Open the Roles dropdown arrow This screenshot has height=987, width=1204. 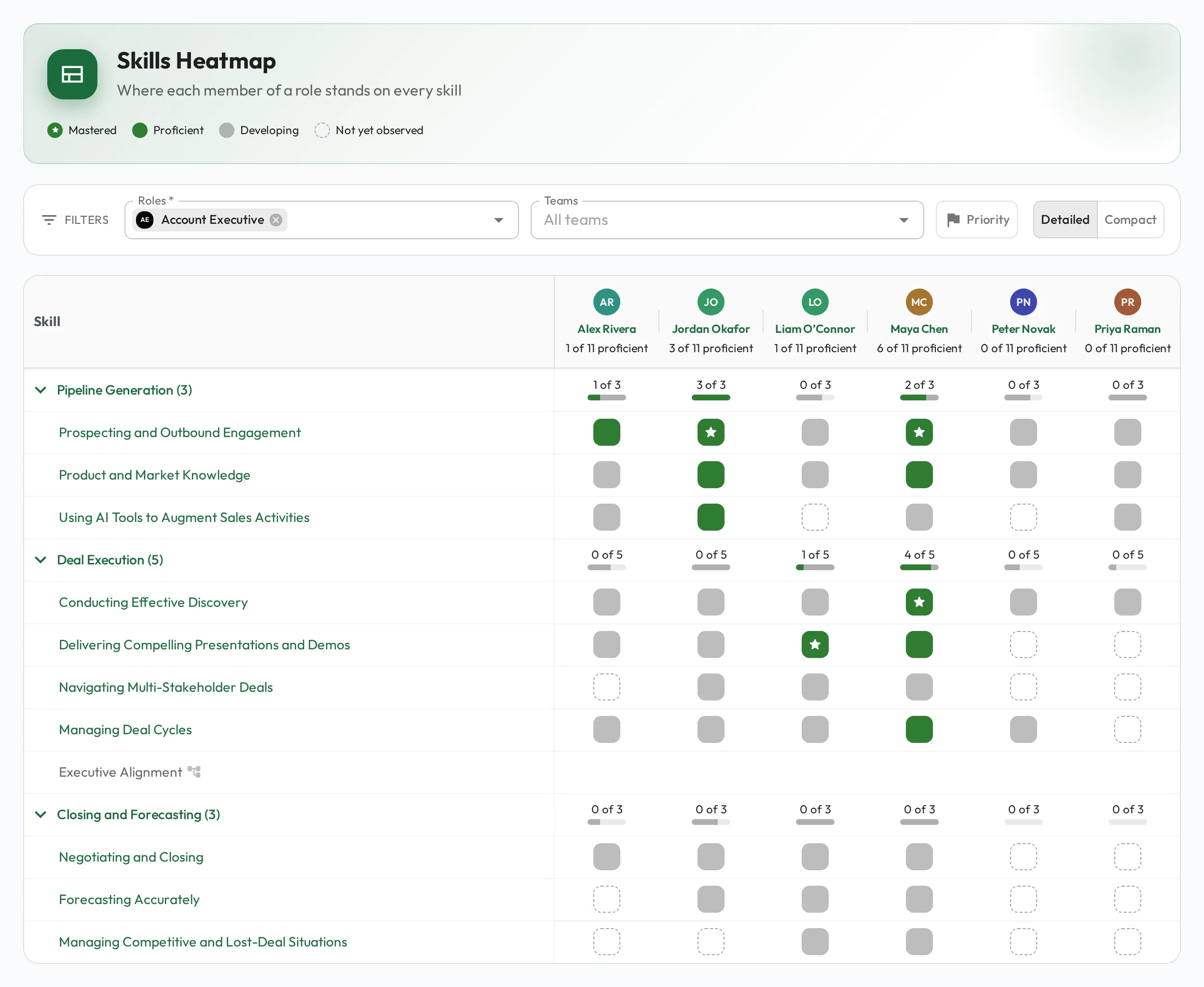click(499, 220)
